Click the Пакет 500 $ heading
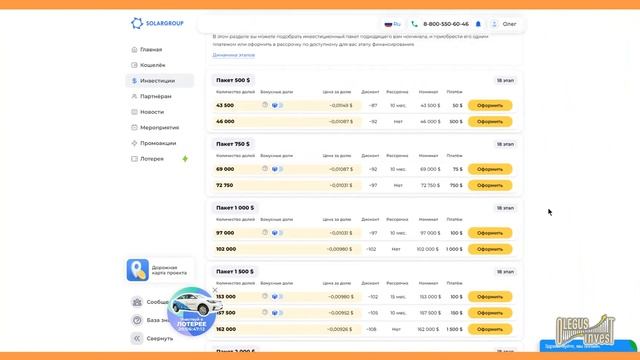 (233, 80)
